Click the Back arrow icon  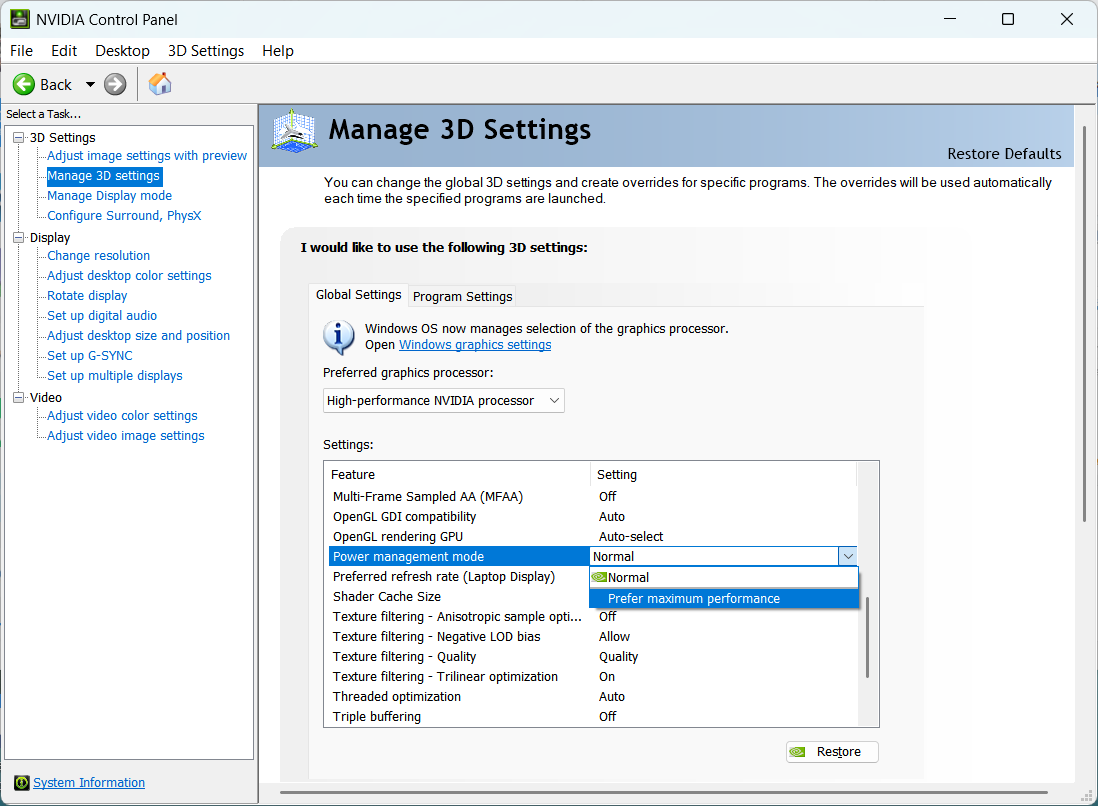coord(24,84)
